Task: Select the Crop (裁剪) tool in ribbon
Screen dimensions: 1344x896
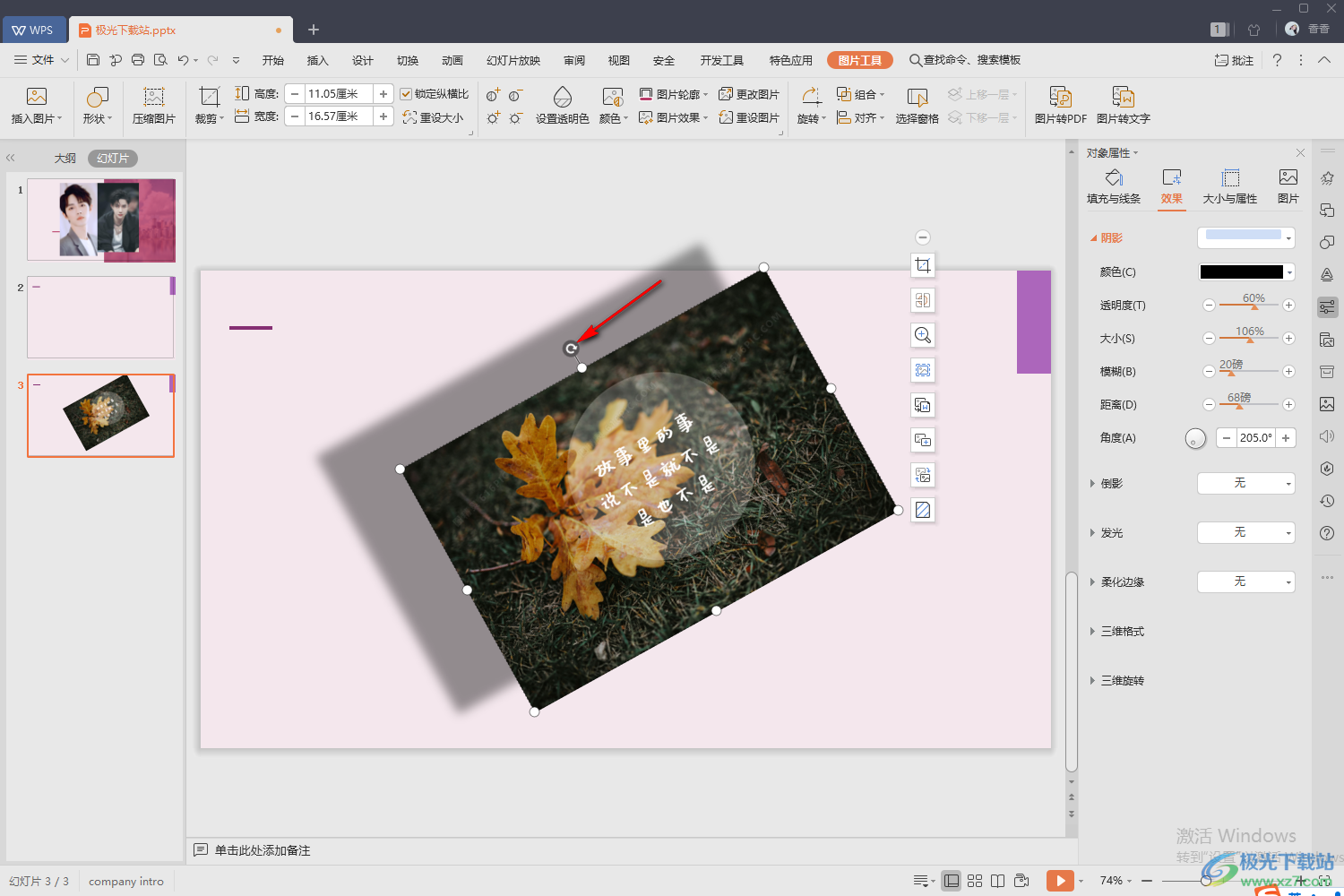Action: click(x=209, y=97)
